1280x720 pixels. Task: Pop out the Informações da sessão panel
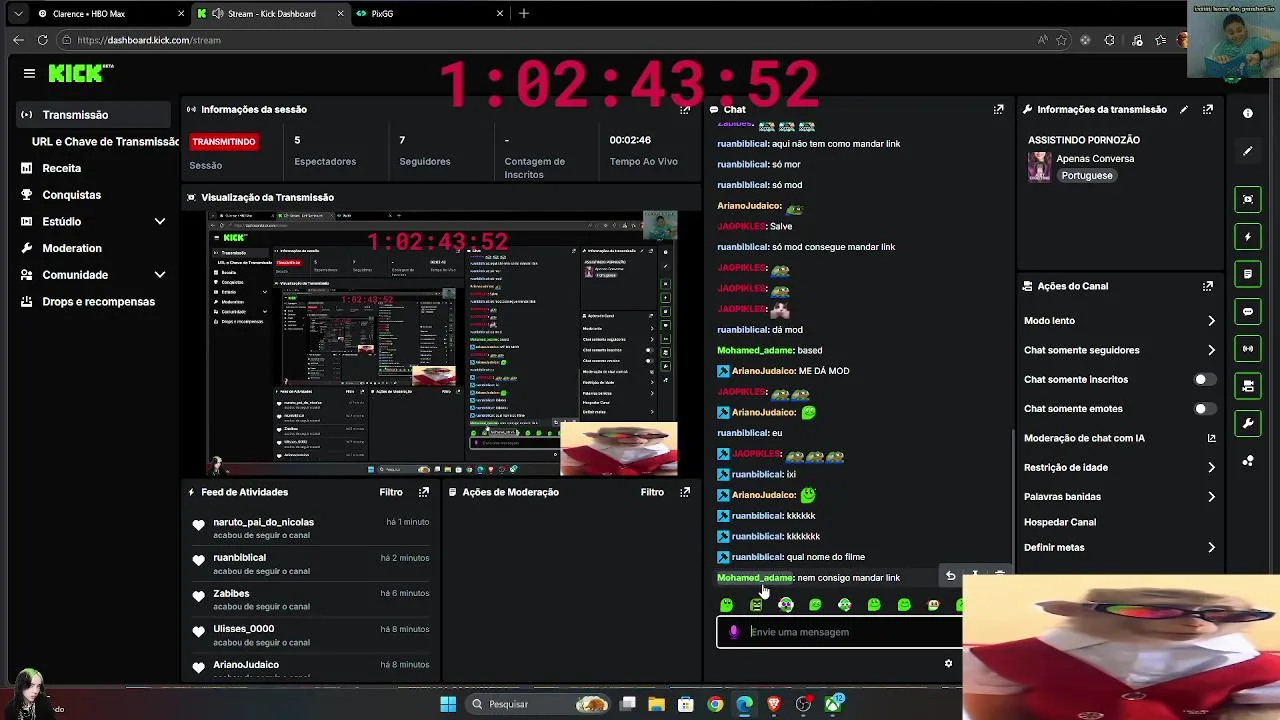coord(685,109)
